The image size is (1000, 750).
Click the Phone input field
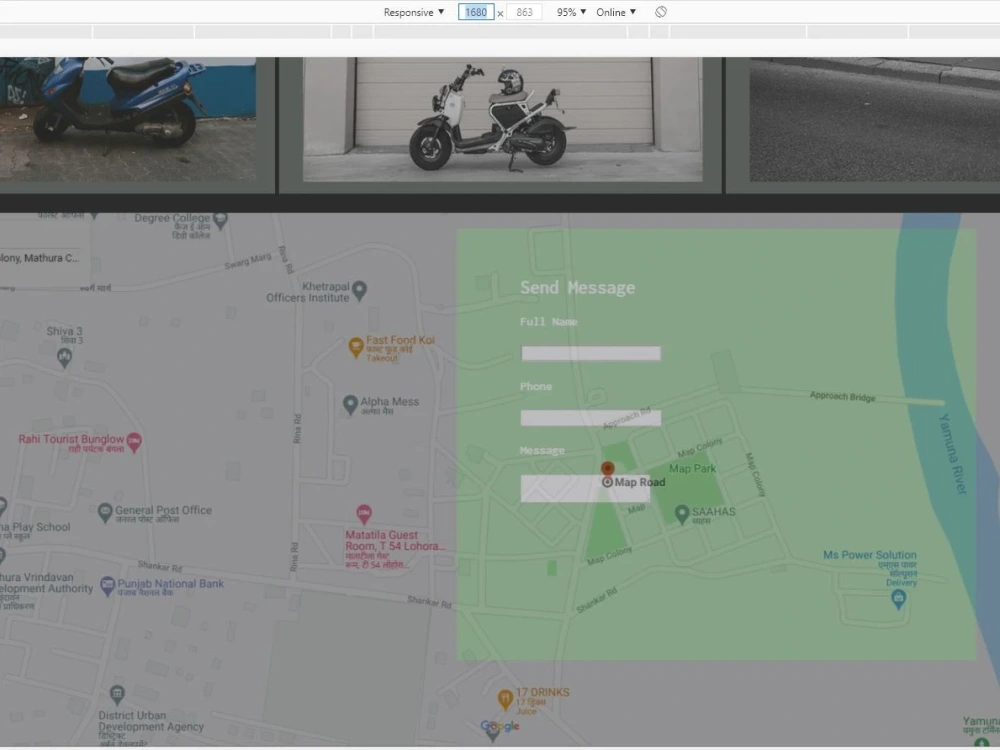click(x=591, y=418)
